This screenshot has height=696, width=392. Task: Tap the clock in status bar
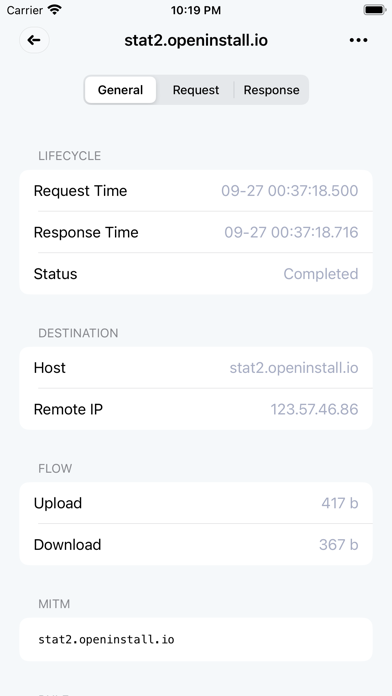click(x=196, y=10)
